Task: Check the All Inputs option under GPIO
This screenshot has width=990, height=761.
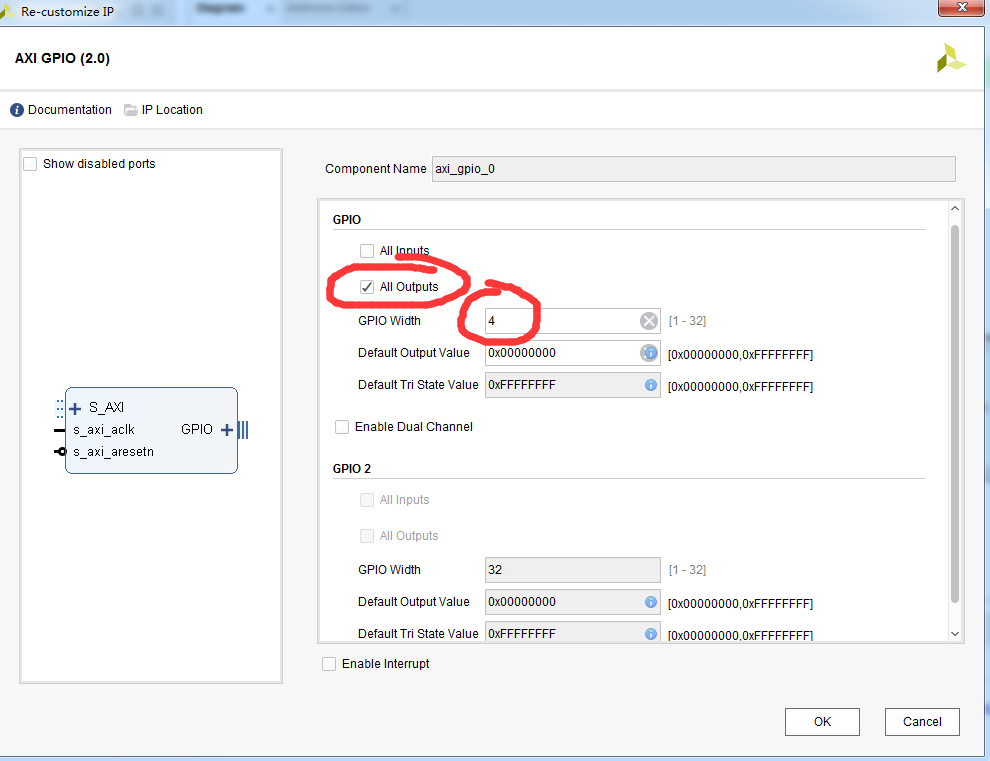Action: point(367,251)
